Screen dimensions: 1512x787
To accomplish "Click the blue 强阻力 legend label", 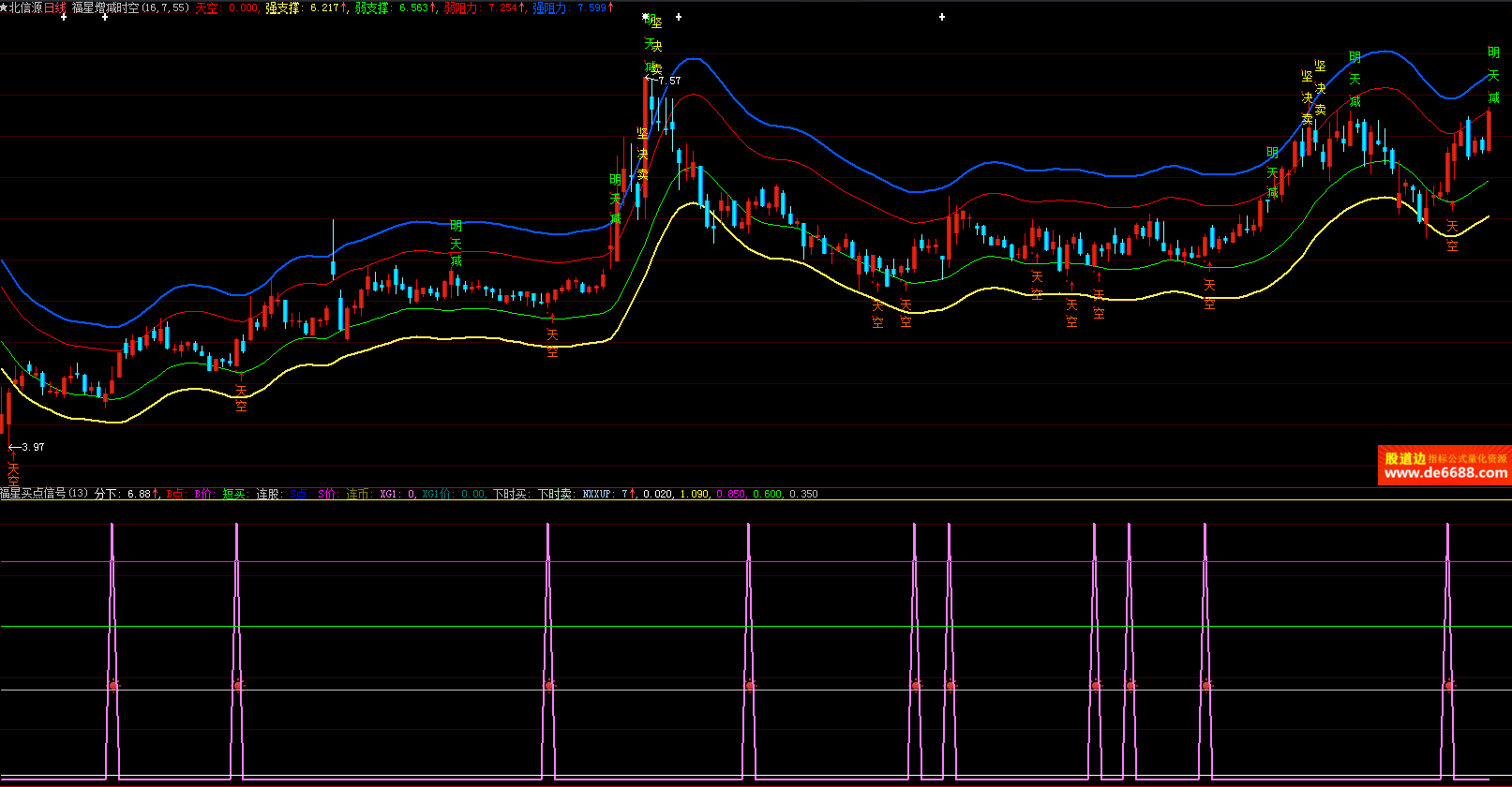I will (x=550, y=7).
